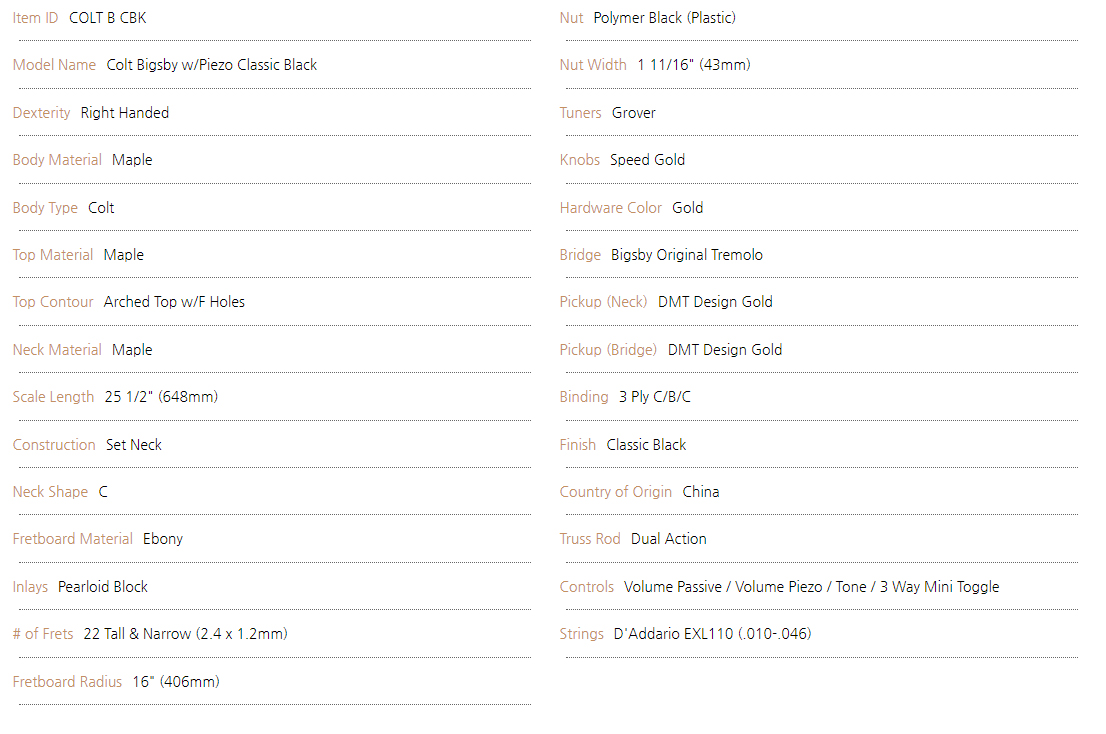Screen dimensions: 1106x734
Task: Click Arched Top w/F Holes text
Action: click(174, 302)
